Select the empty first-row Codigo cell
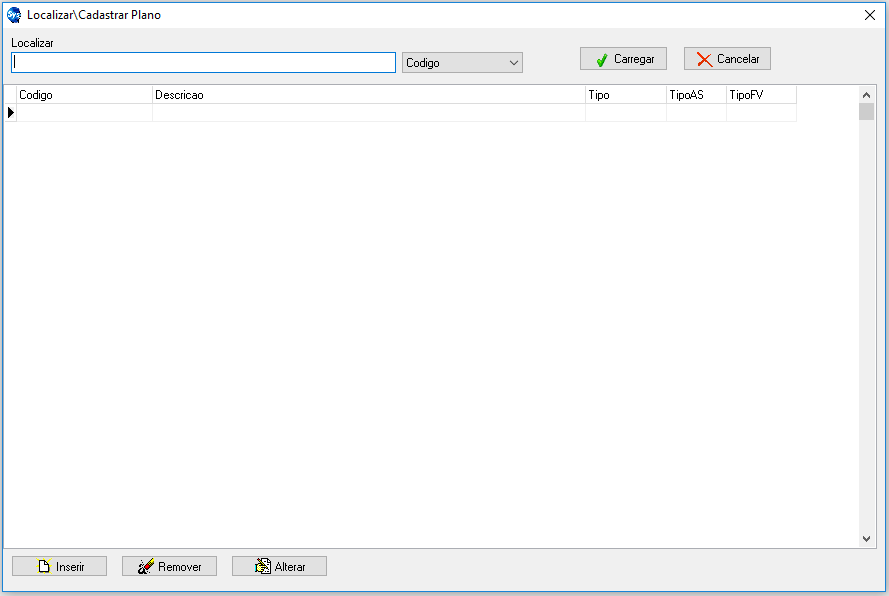 (x=84, y=113)
